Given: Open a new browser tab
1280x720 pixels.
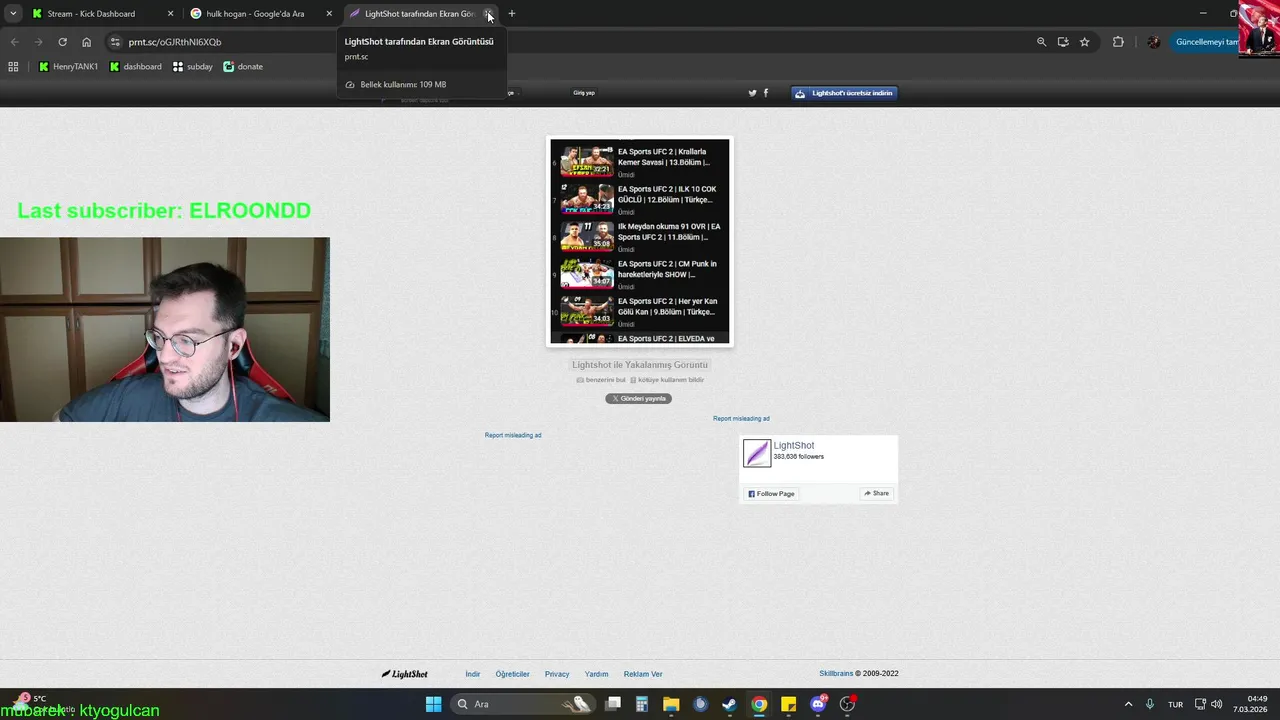Looking at the screenshot, I should 512,14.
